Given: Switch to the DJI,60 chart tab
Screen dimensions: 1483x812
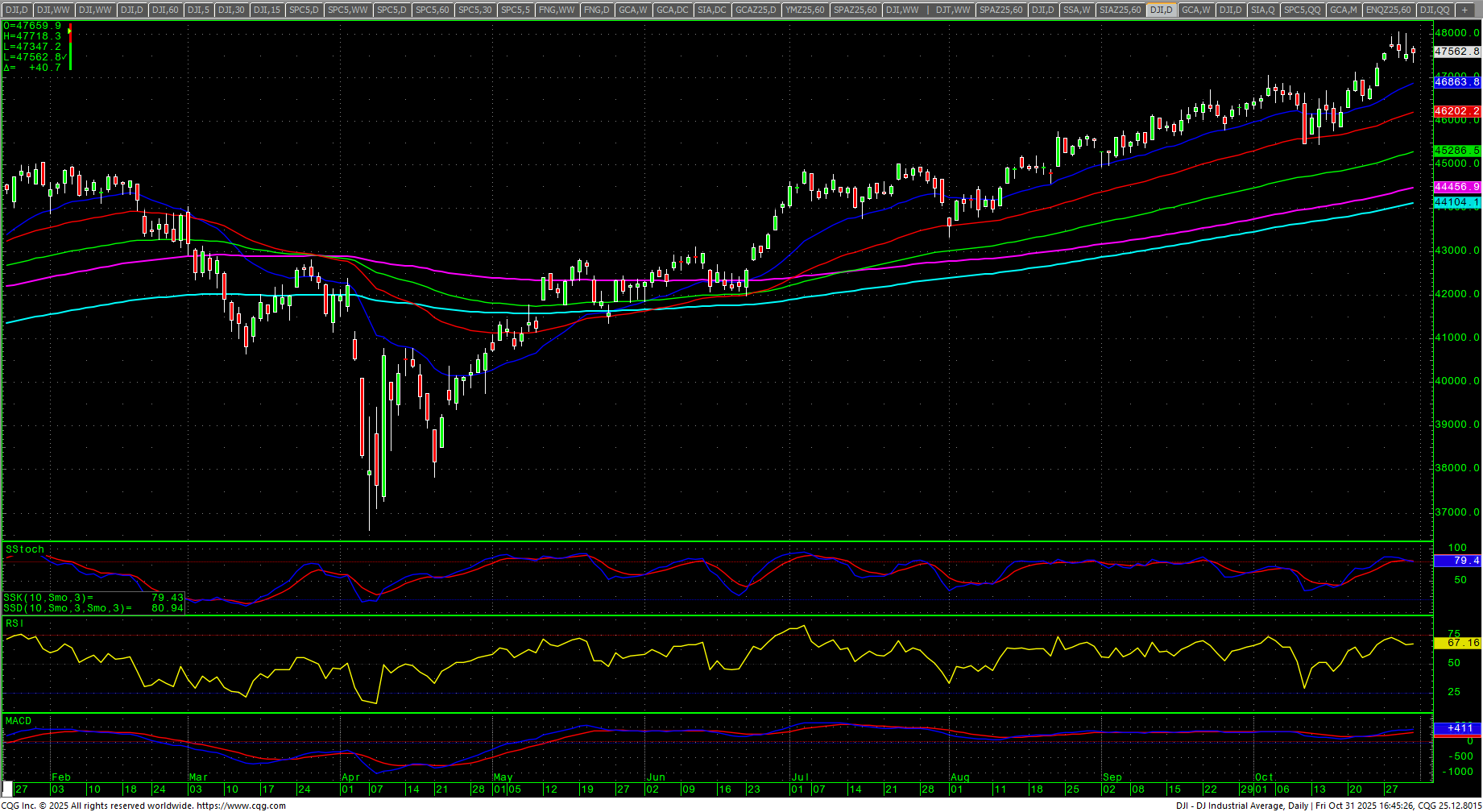Looking at the screenshot, I should (x=165, y=10).
